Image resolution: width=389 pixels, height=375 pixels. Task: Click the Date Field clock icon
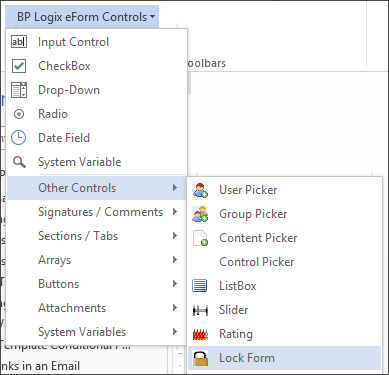point(19,138)
